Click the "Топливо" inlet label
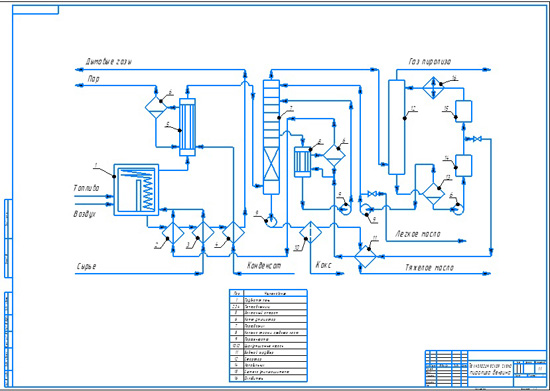The height and width of the screenshot is (391, 550). (x=87, y=188)
